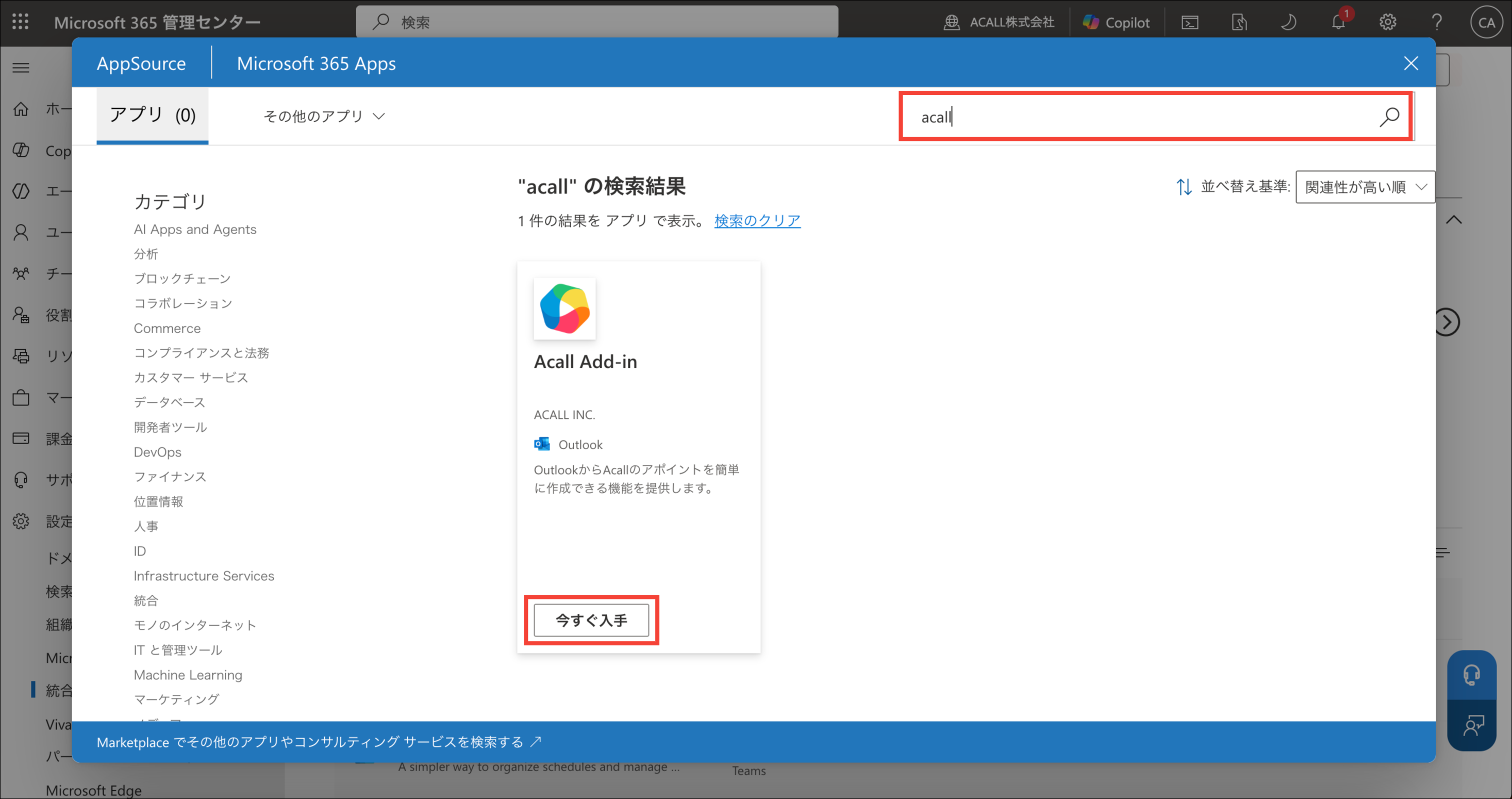Image resolution: width=1512 pixels, height=799 pixels.
Task: Click the Acall Add-in app logo
Action: pyautogui.click(x=564, y=308)
